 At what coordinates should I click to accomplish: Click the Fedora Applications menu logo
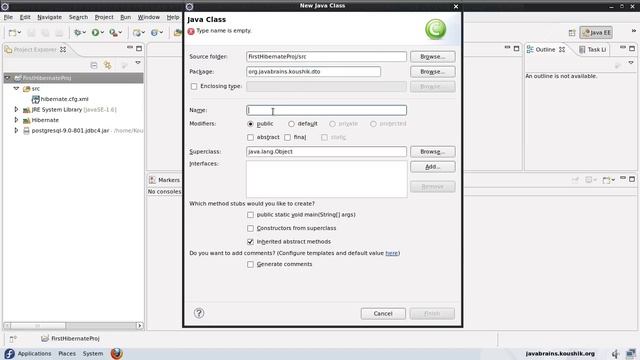(9, 353)
